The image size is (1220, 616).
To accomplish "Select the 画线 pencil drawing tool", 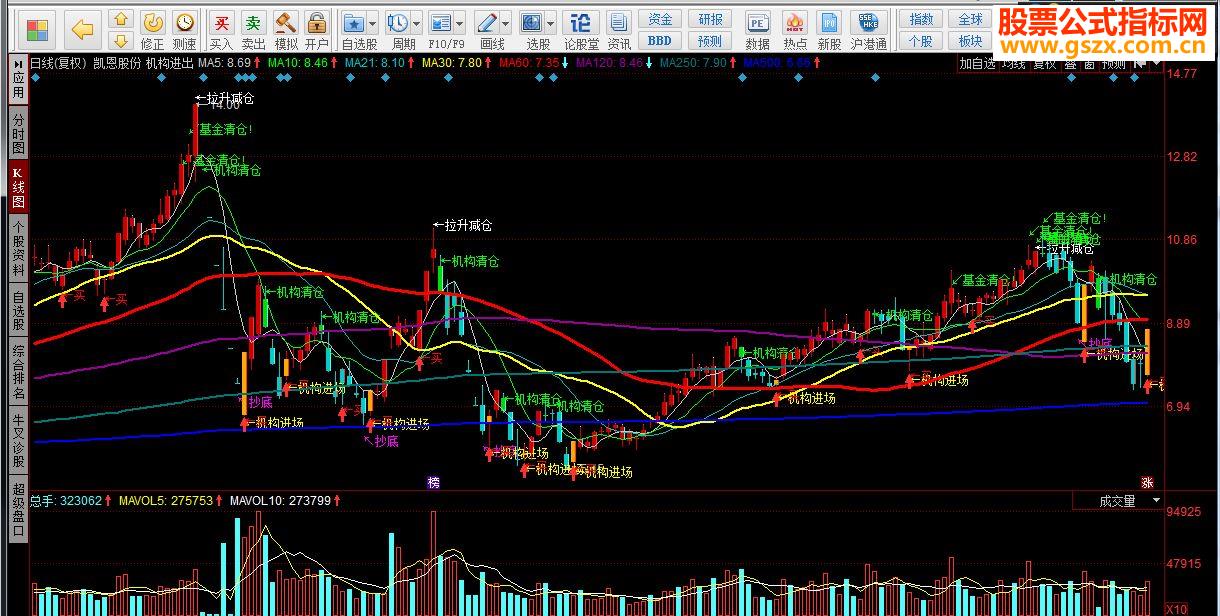I will tap(486, 22).
